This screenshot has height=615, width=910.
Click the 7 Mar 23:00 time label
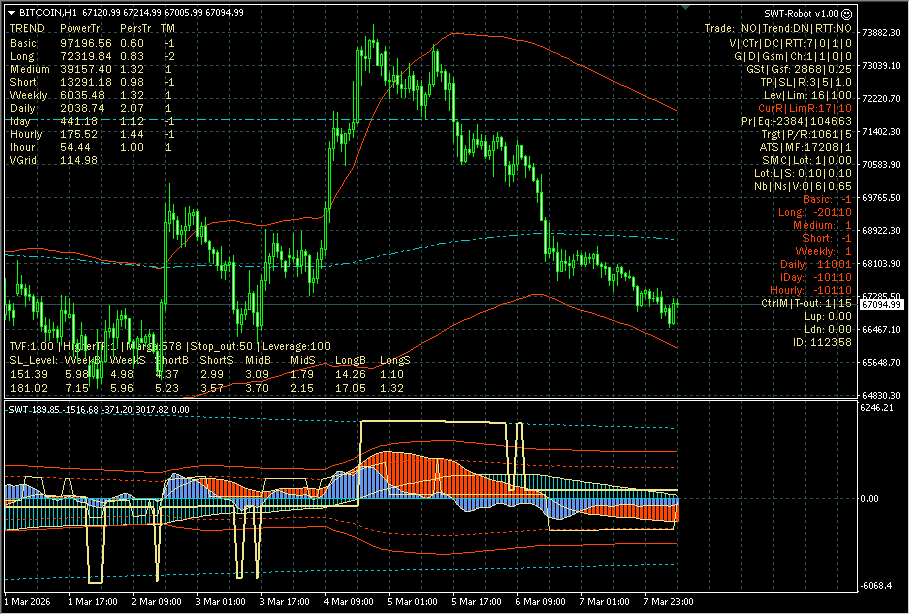[668, 602]
